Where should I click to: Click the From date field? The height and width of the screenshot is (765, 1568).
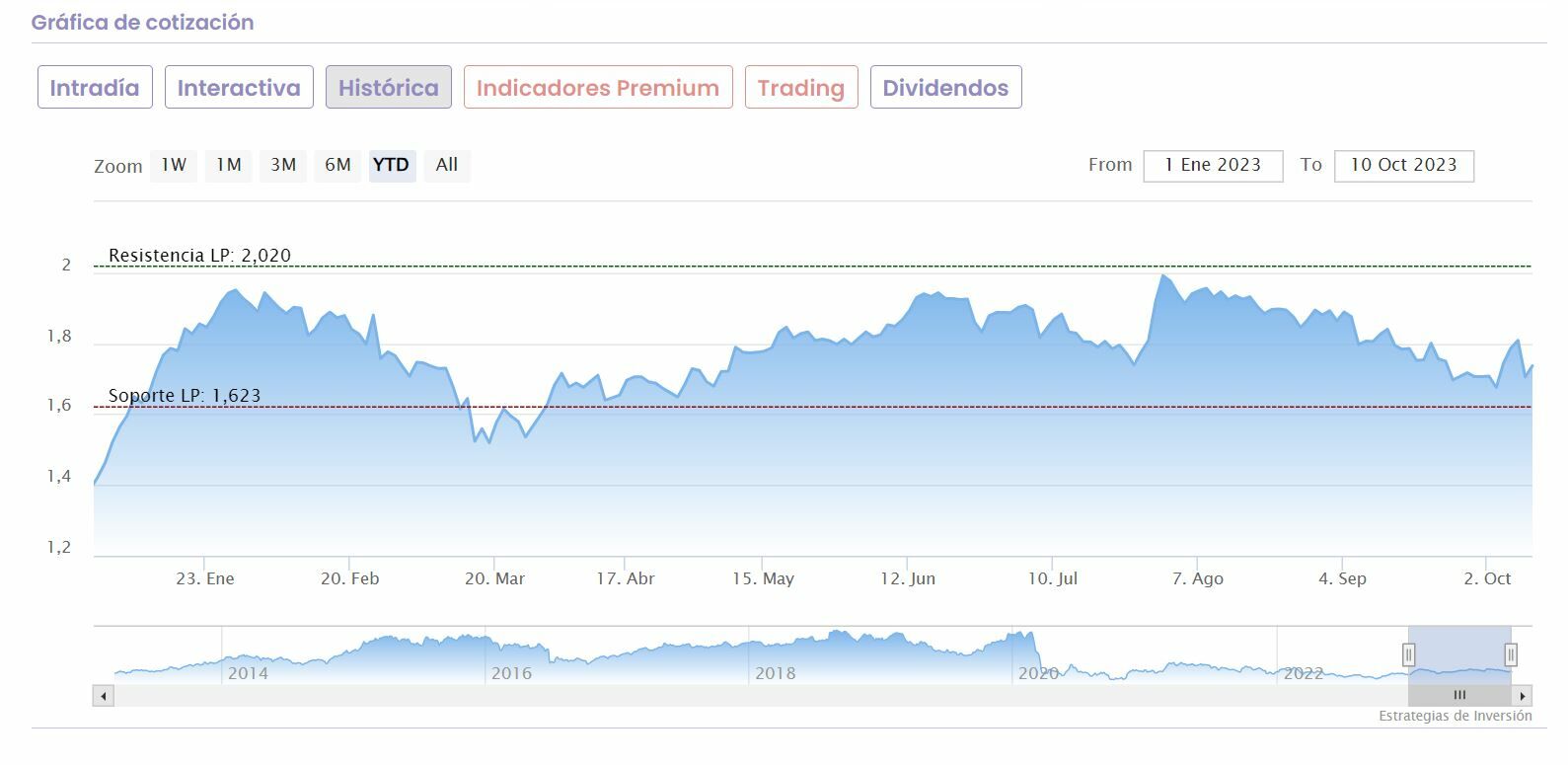tap(1213, 166)
